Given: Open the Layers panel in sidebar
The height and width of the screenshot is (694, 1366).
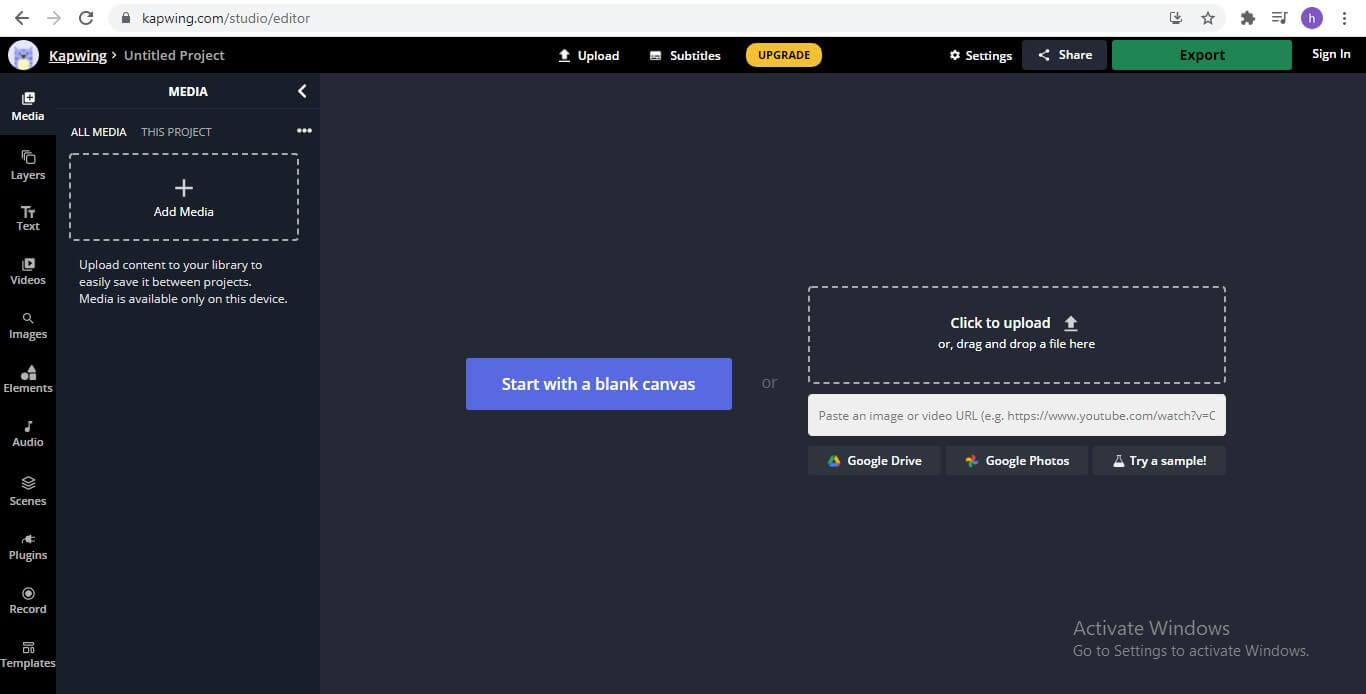Looking at the screenshot, I should tap(28, 165).
